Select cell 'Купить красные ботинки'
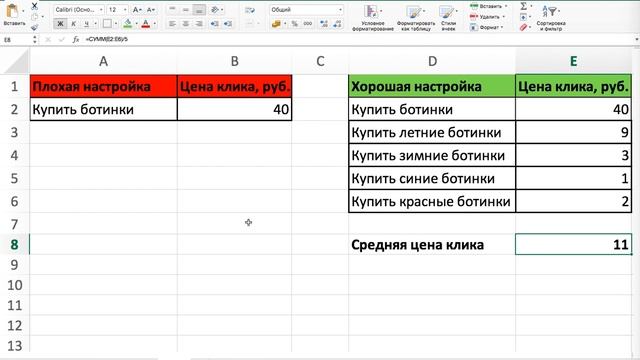 pyautogui.click(x=432, y=201)
